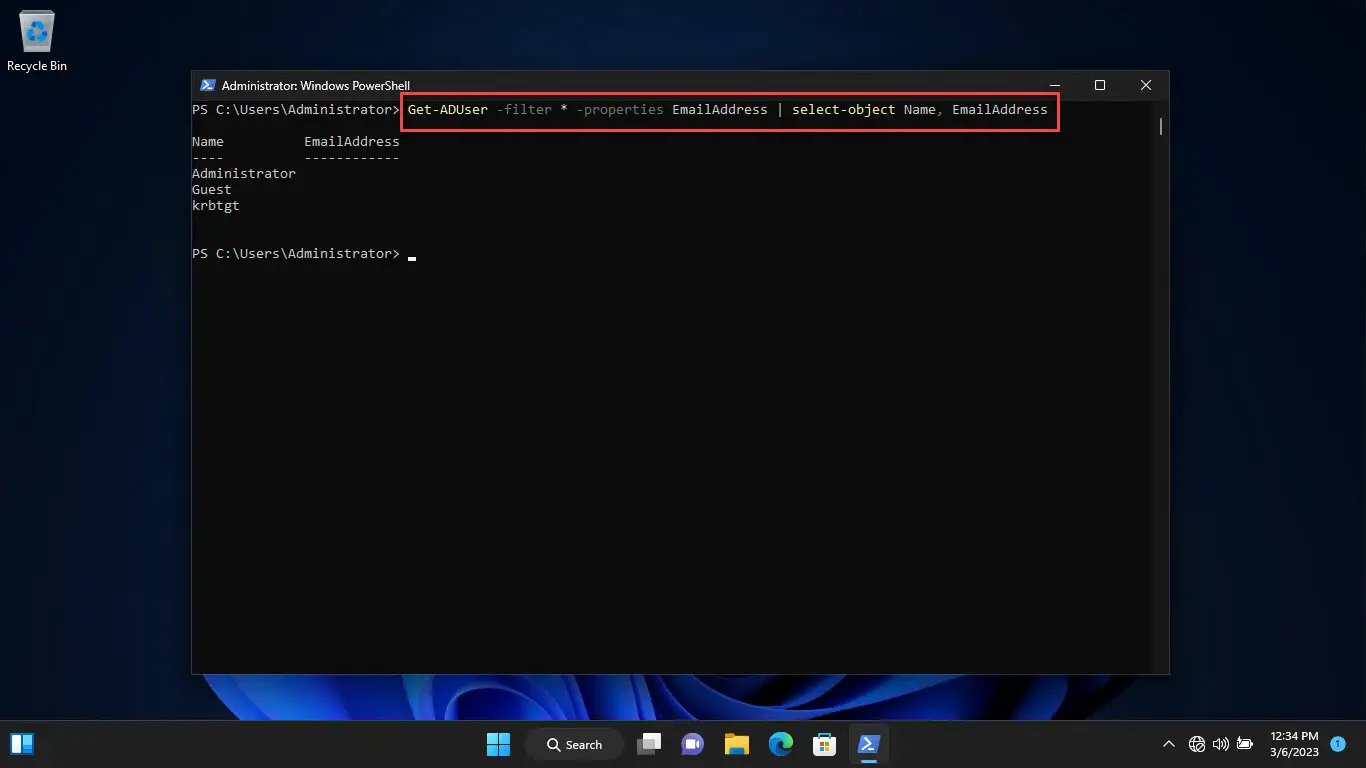Image resolution: width=1366 pixels, height=768 pixels.
Task: Click the 'Name' column header
Action: pyautogui.click(x=208, y=142)
